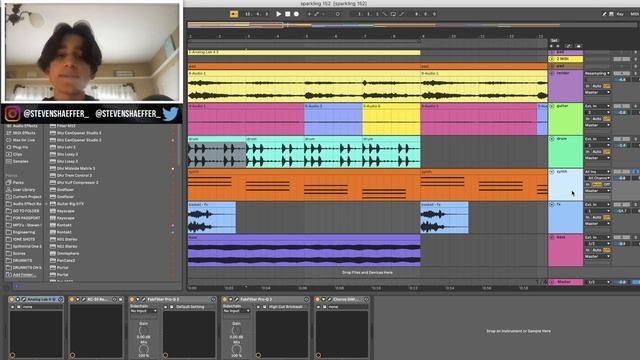Toggle first FabFilter Pro-Q 3 device activator

(x=132, y=300)
